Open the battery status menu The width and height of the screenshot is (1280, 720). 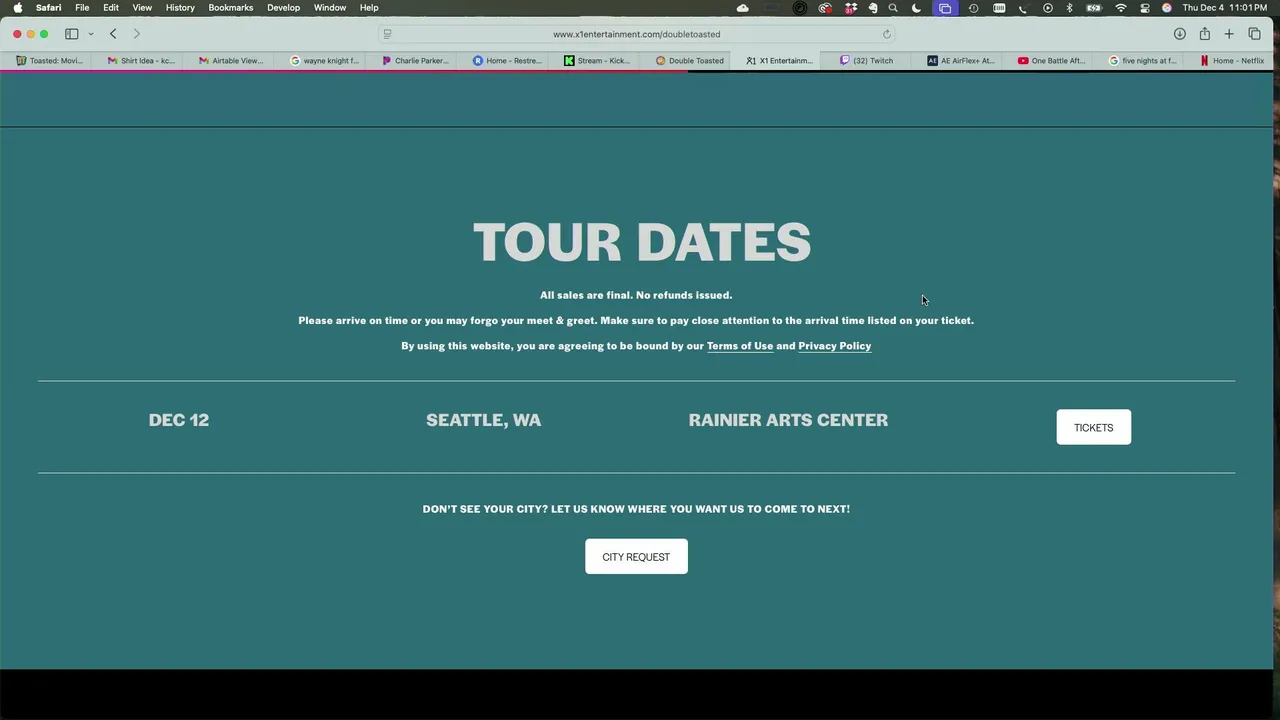click(1094, 8)
